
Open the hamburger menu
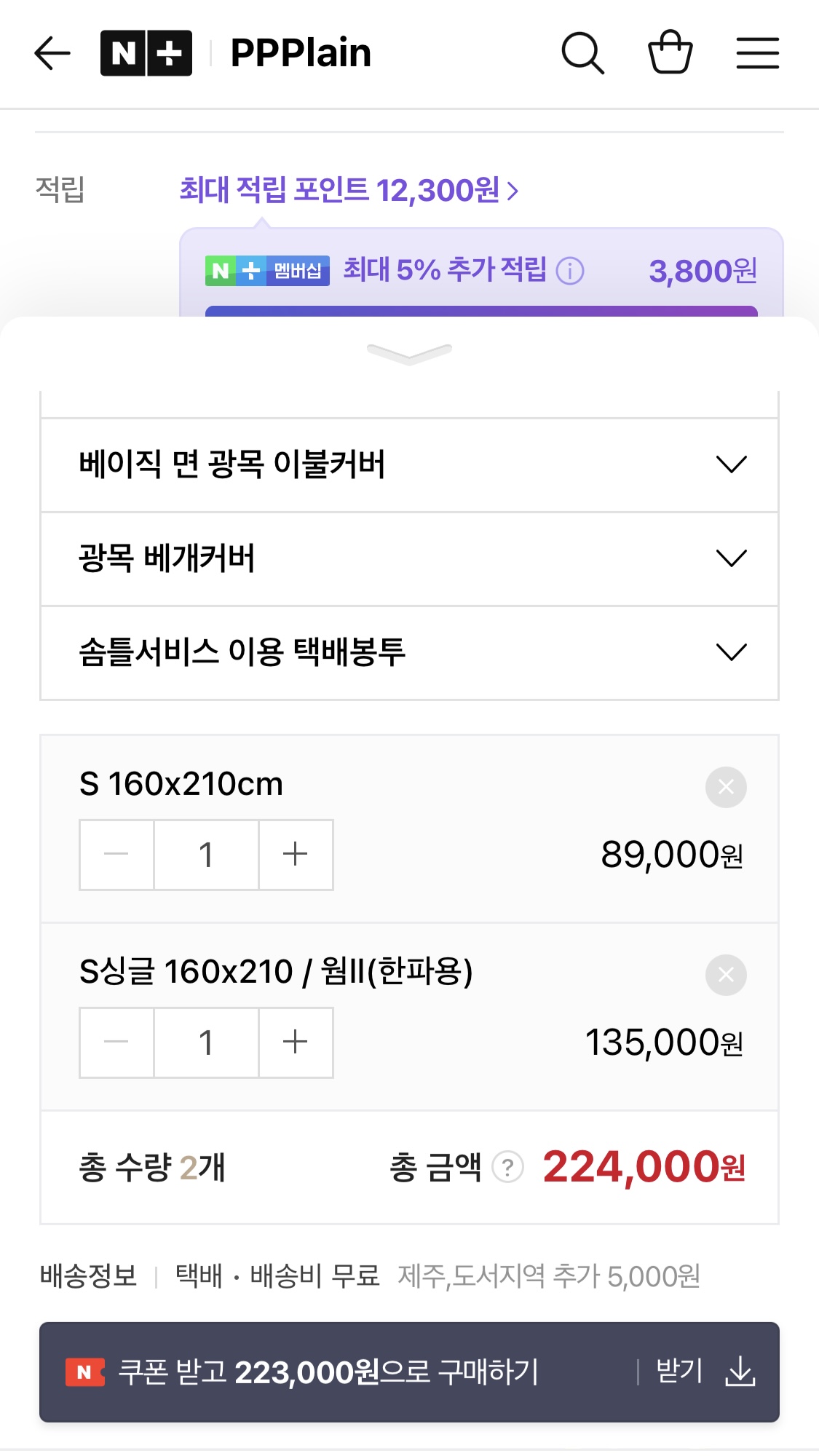click(x=757, y=53)
